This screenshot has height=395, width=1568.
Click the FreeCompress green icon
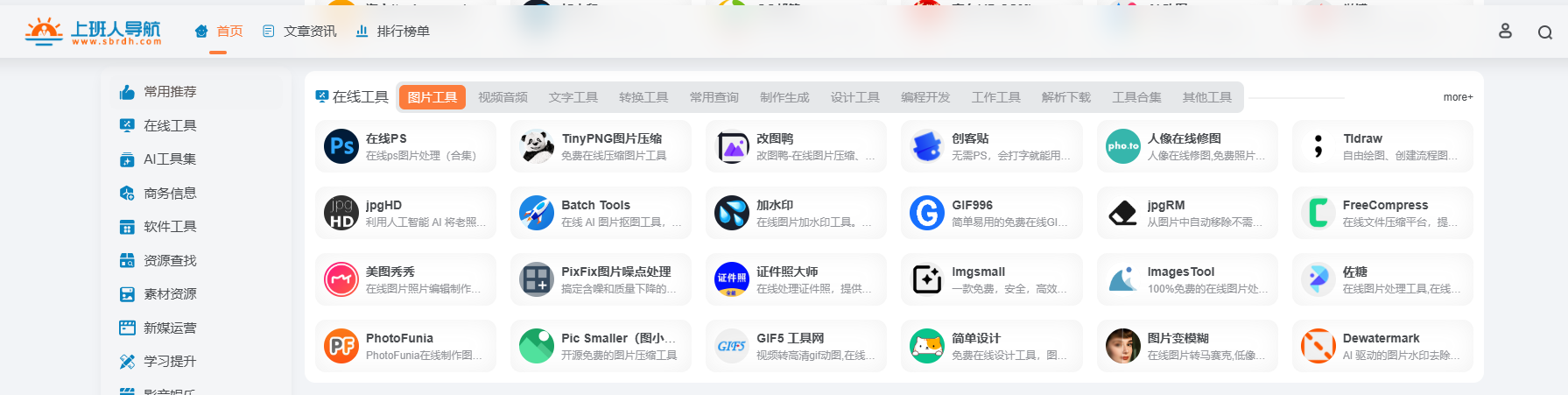[x=1318, y=213]
